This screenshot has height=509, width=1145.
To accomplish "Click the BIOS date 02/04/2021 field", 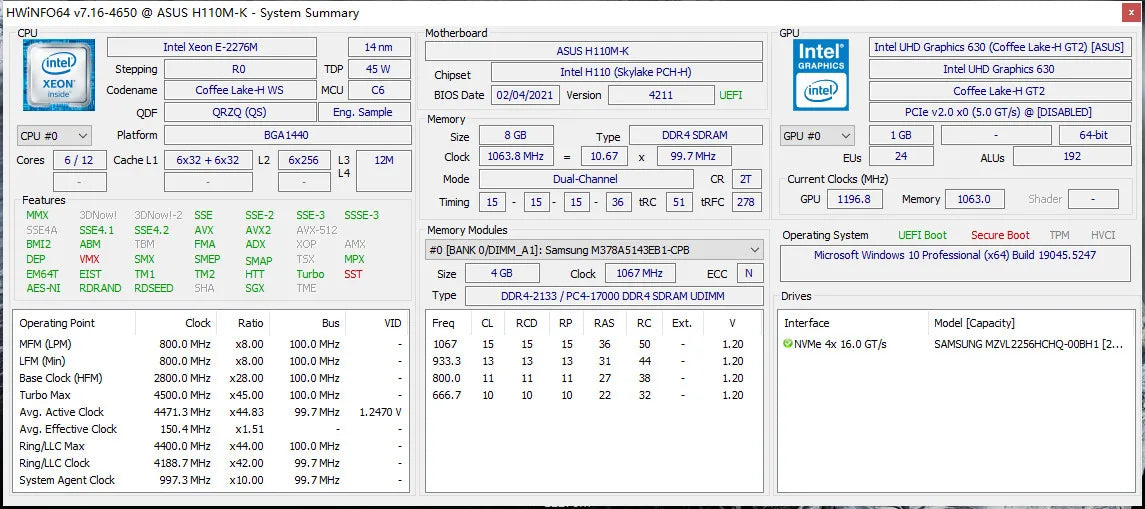I will (526, 95).
